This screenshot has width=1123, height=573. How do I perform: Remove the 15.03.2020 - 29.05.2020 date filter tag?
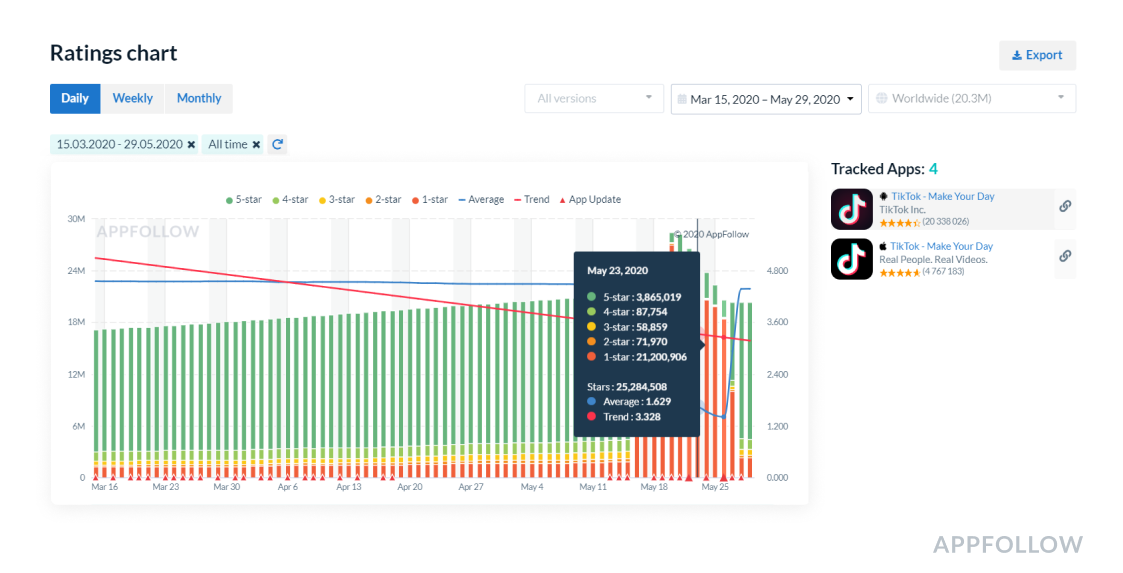click(x=192, y=145)
